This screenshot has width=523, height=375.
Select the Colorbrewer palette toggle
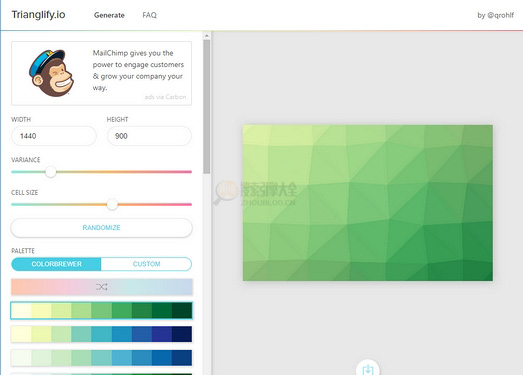(56, 264)
